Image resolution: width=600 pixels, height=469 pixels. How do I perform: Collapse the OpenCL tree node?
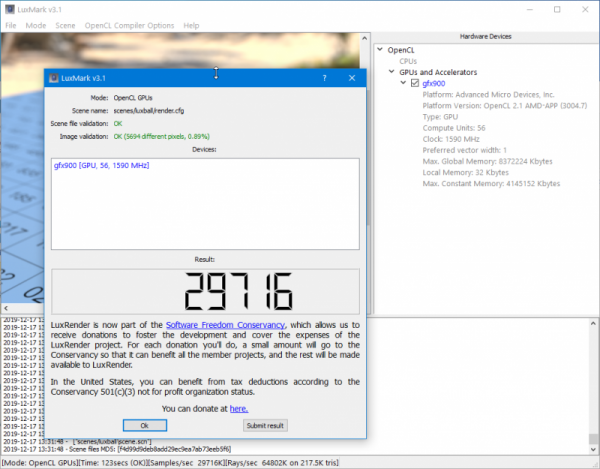(380, 49)
